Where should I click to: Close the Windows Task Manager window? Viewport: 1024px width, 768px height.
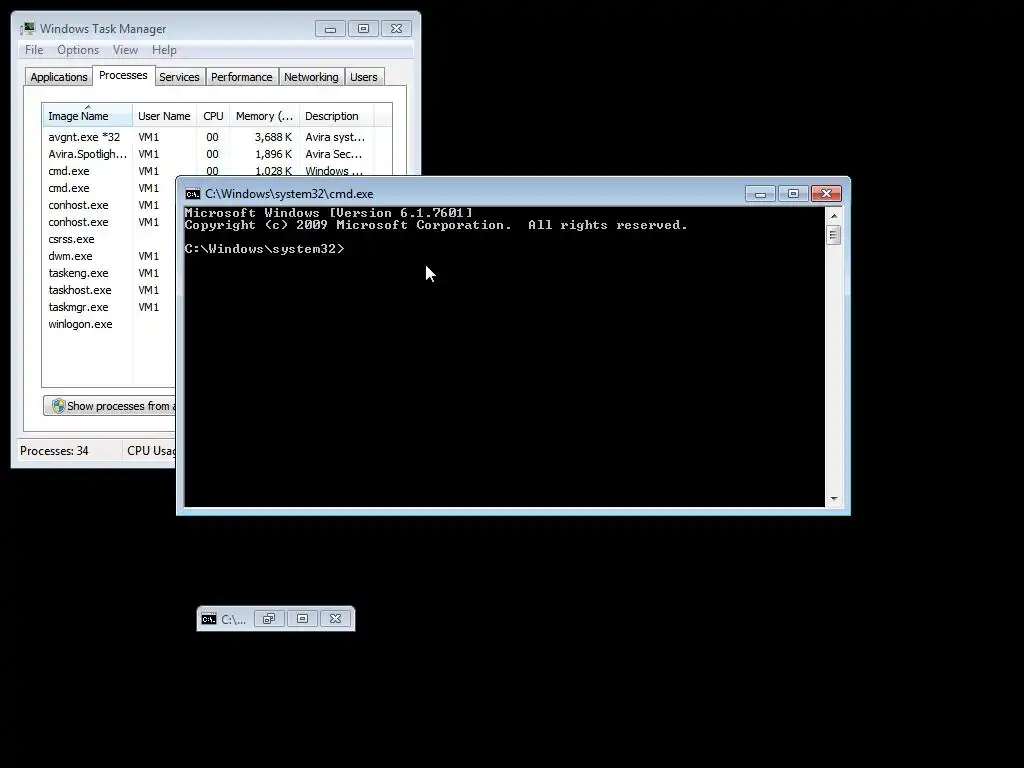[x=396, y=29]
